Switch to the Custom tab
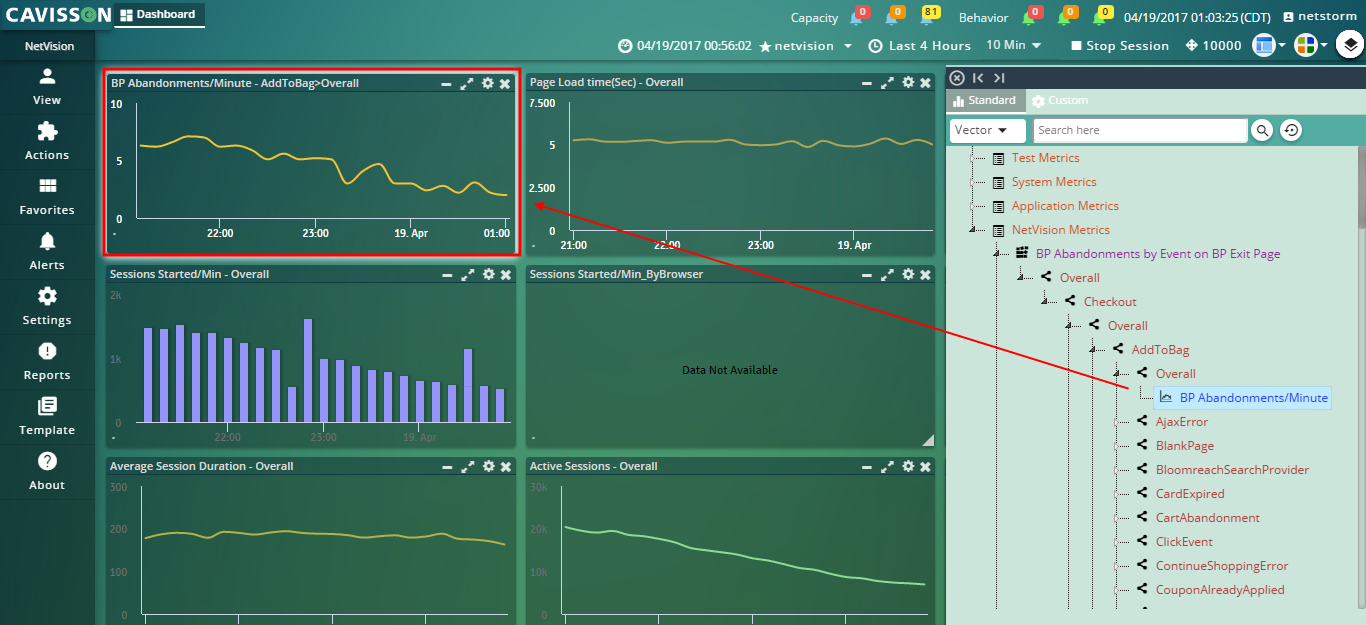This screenshot has height=625, width=1366. (1060, 101)
